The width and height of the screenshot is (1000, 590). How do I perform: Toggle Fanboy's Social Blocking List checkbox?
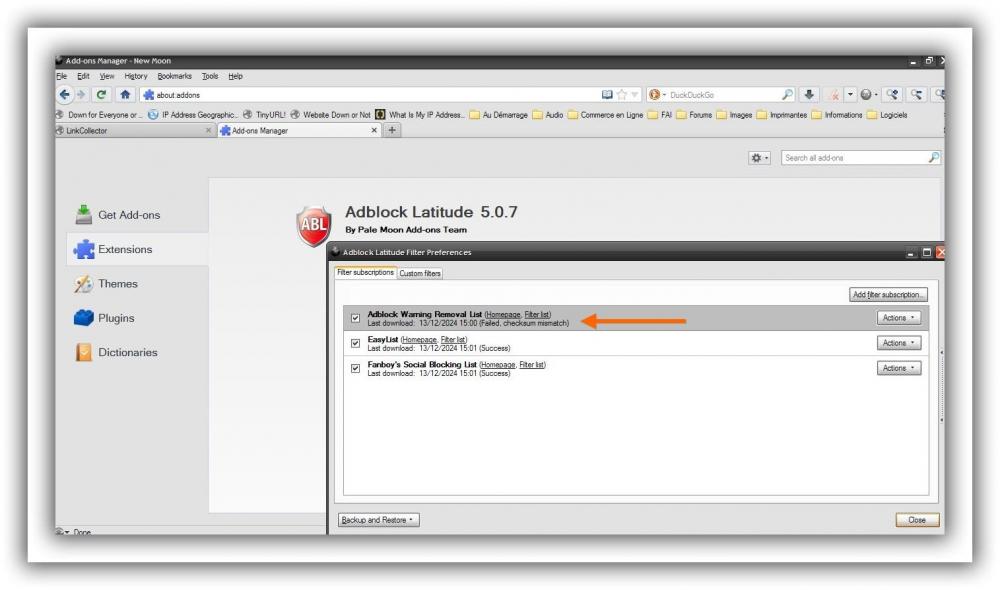coord(355,368)
